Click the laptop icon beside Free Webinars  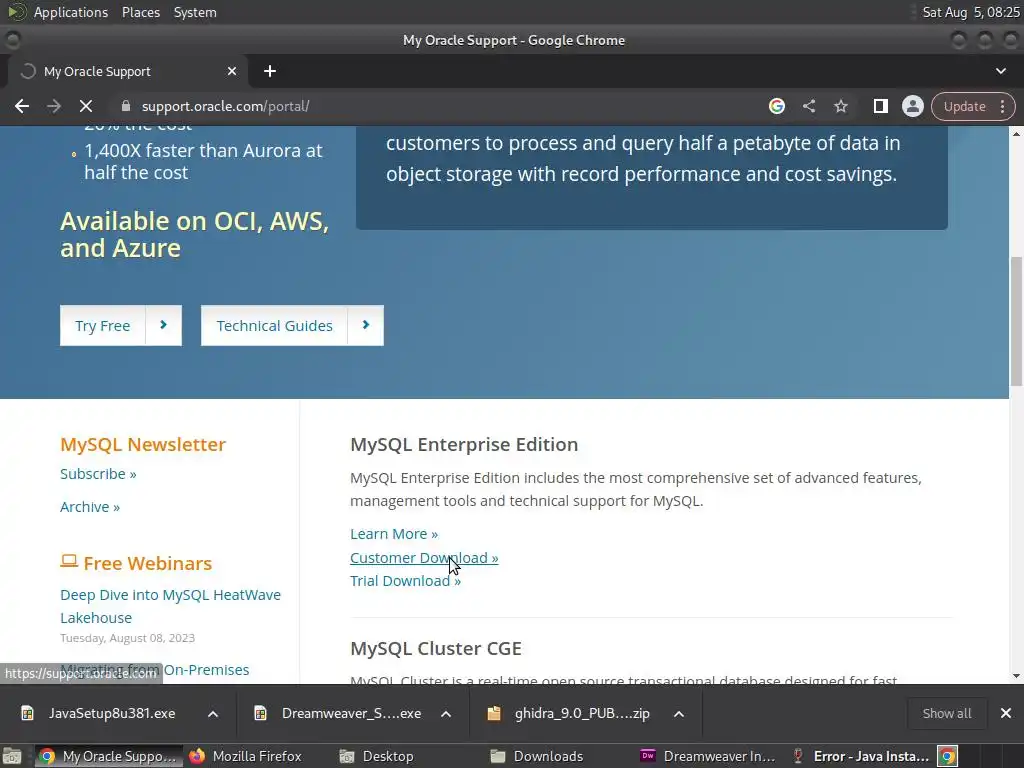coord(69,562)
